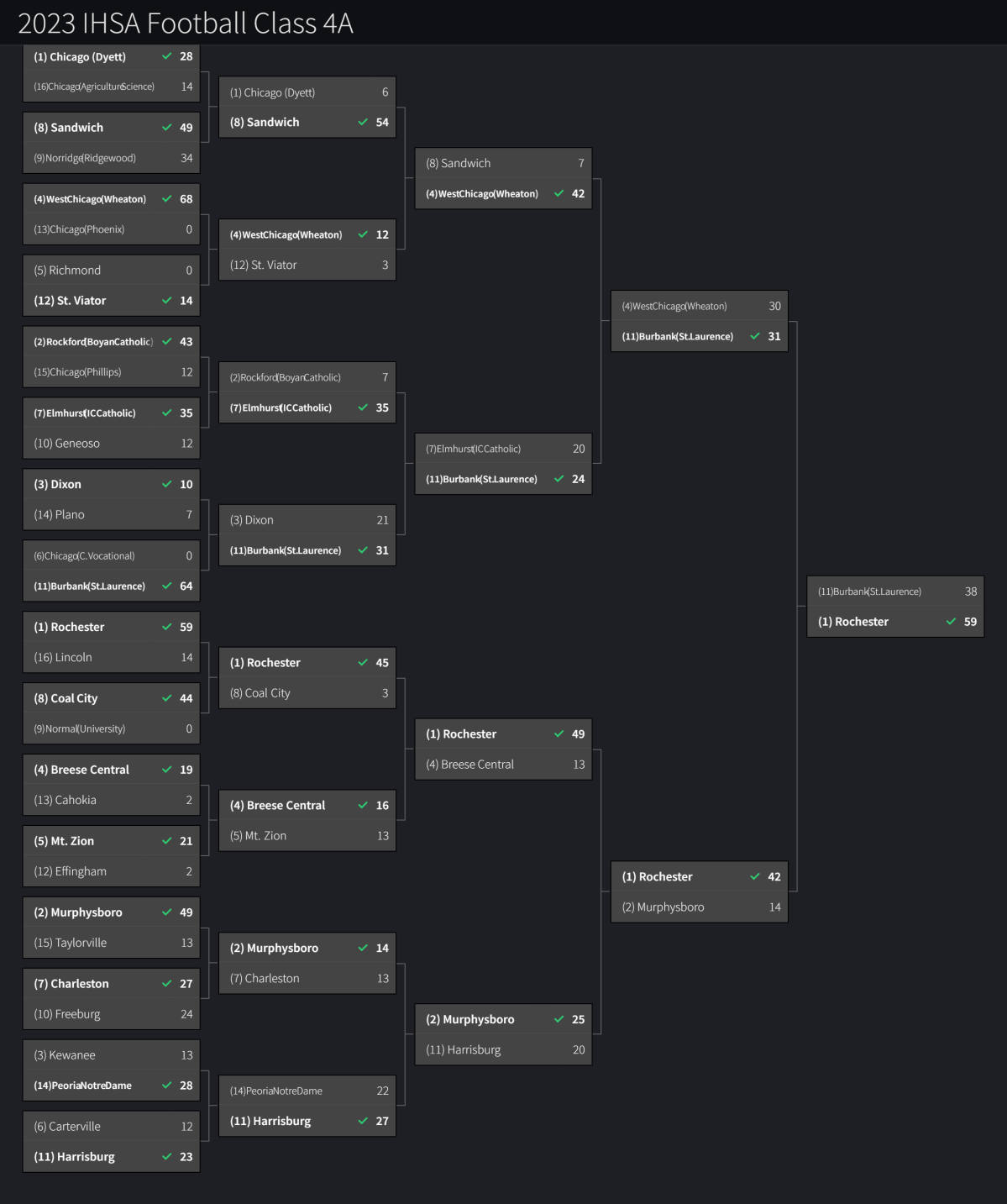Image resolution: width=1007 pixels, height=1204 pixels.
Task: Click the green checkmark beside Chicago (Dyett) 28
Action: (166, 56)
